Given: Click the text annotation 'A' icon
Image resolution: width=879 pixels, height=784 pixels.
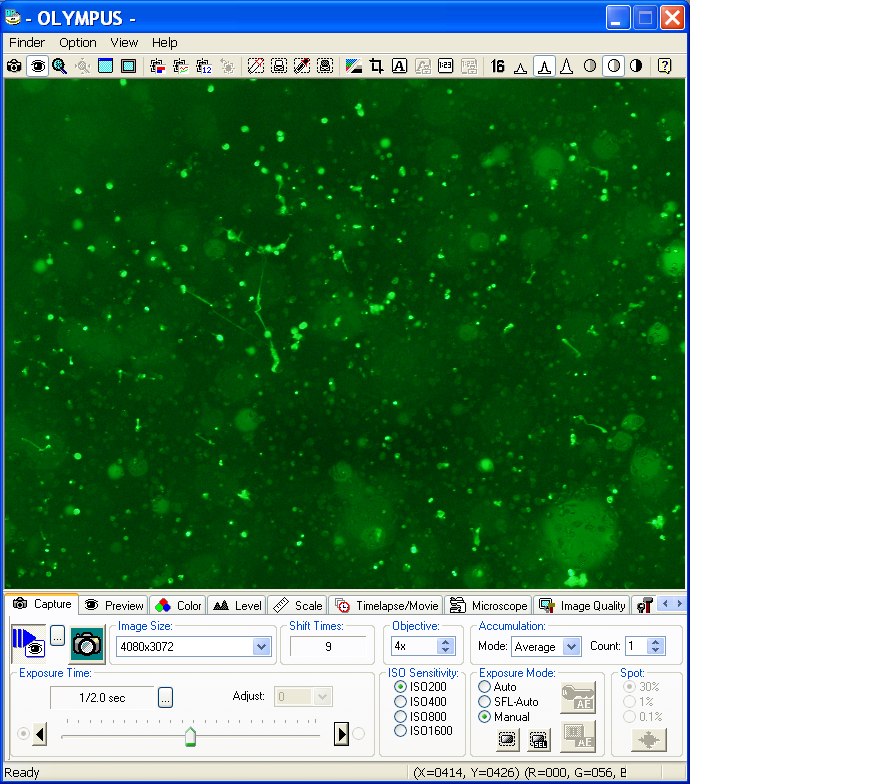Looking at the screenshot, I should tap(398, 66).
